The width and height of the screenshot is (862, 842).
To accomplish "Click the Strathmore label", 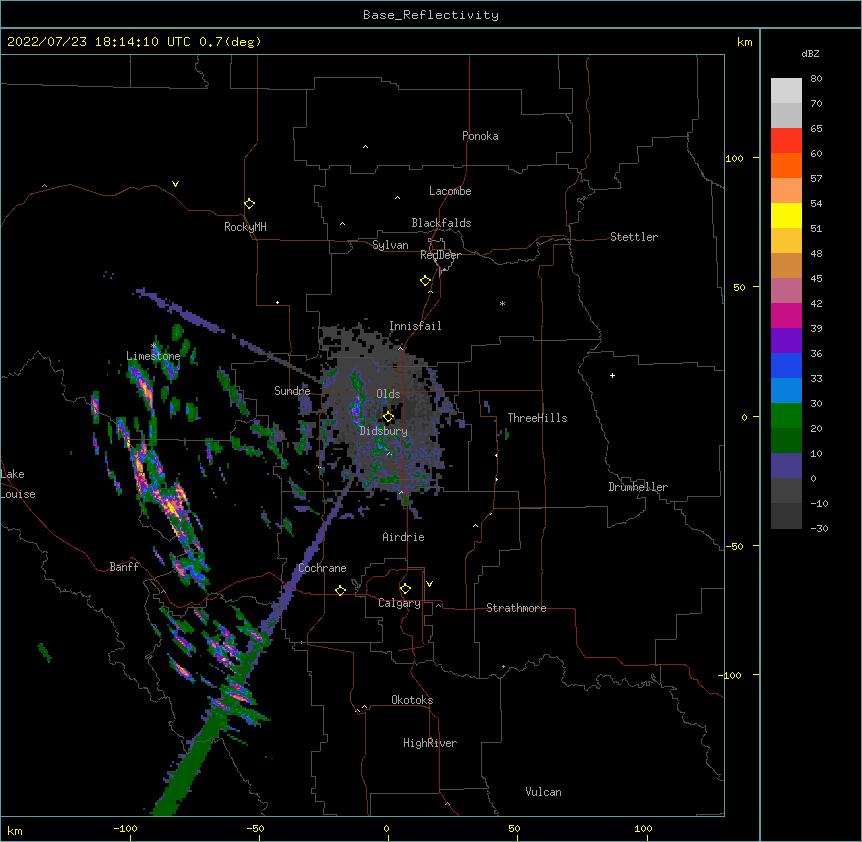I will click(516, 608).
